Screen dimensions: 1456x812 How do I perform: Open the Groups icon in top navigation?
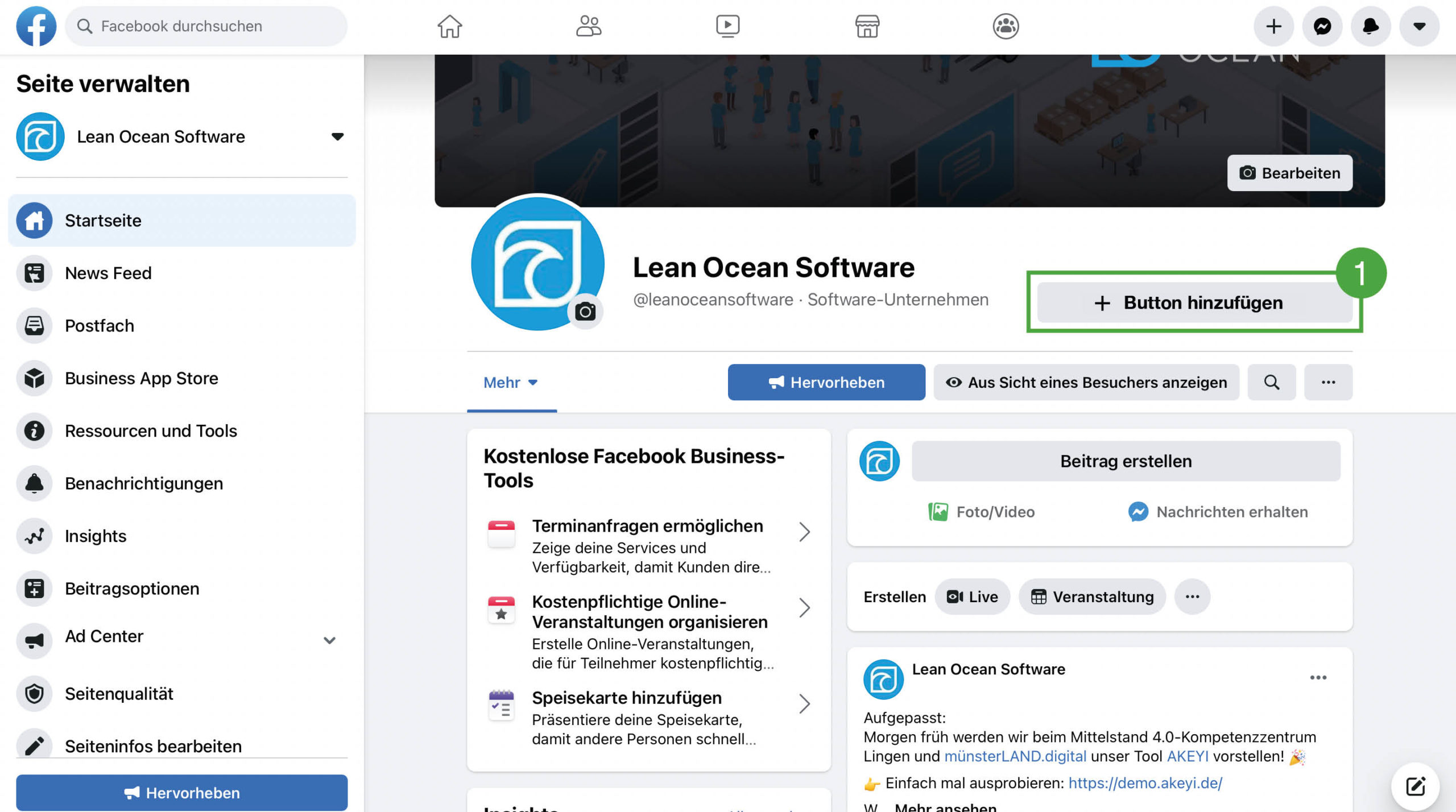point(1006,26)
